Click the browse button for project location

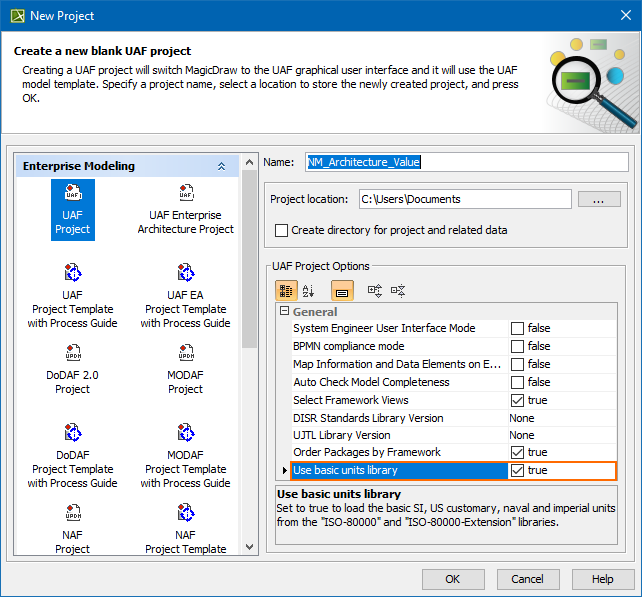click(599, 199)
